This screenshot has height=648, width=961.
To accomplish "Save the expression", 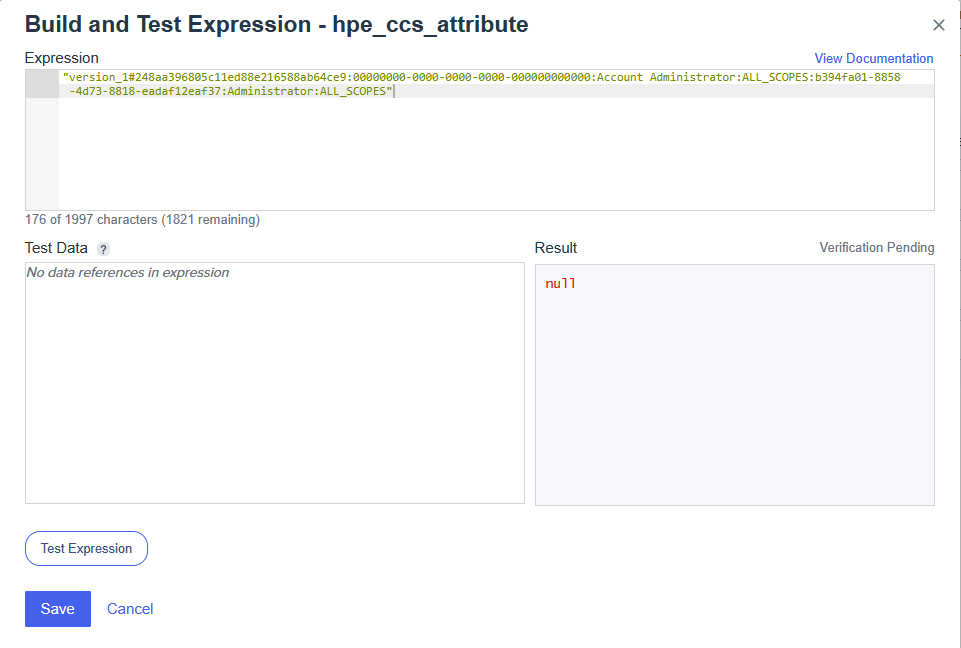I will click(x=58, y=609).
